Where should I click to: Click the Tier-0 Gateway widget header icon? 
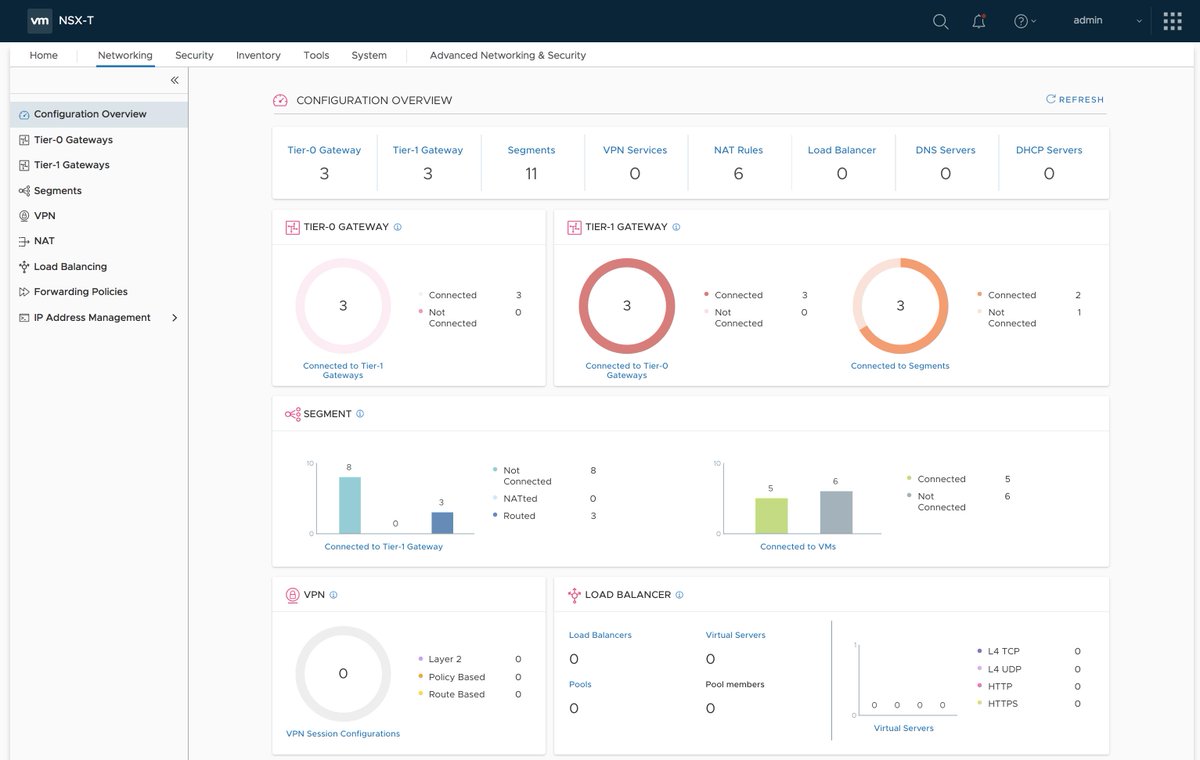point(289,226)
